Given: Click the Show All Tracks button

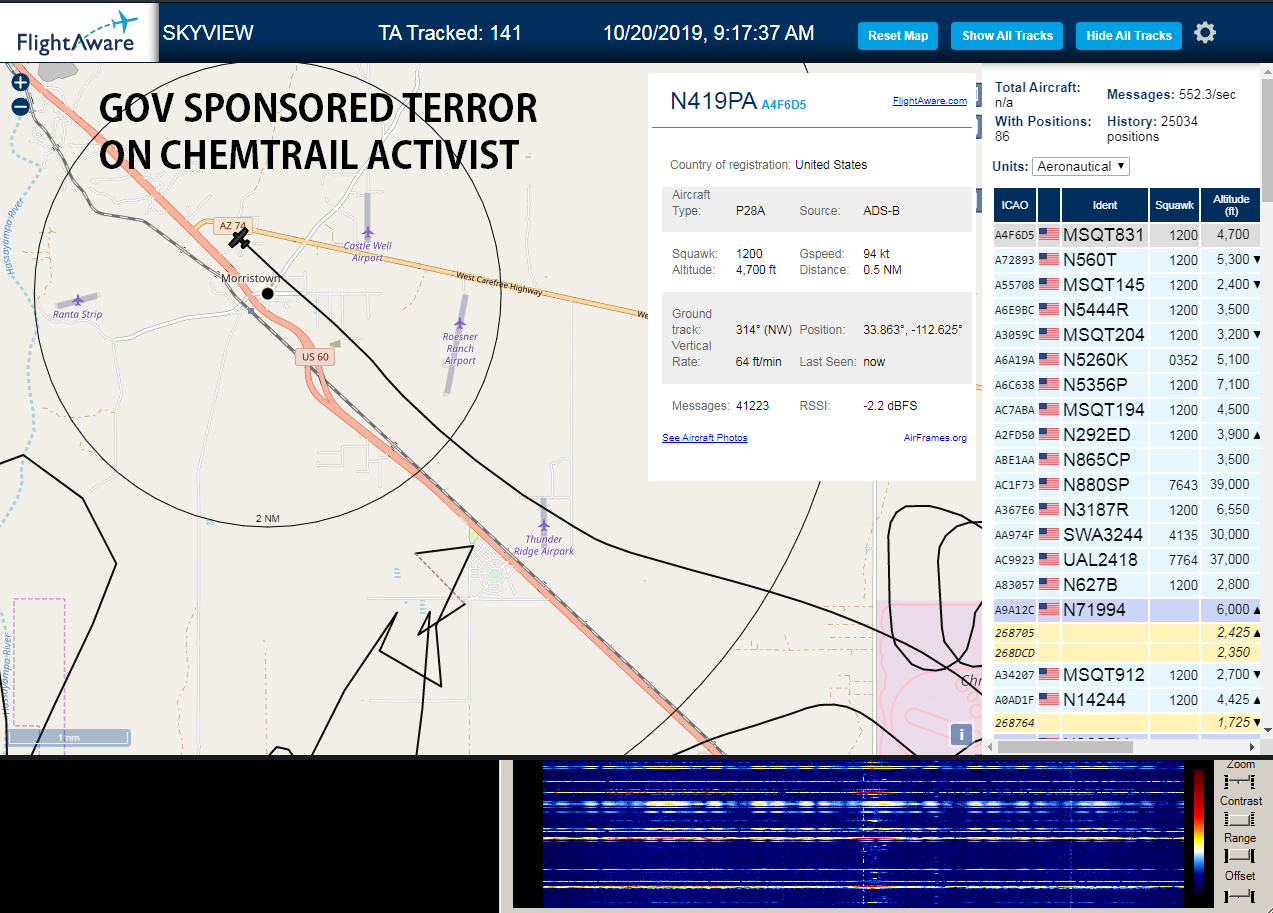Looking at the screenshot, I should click(x=1007, y=36).
